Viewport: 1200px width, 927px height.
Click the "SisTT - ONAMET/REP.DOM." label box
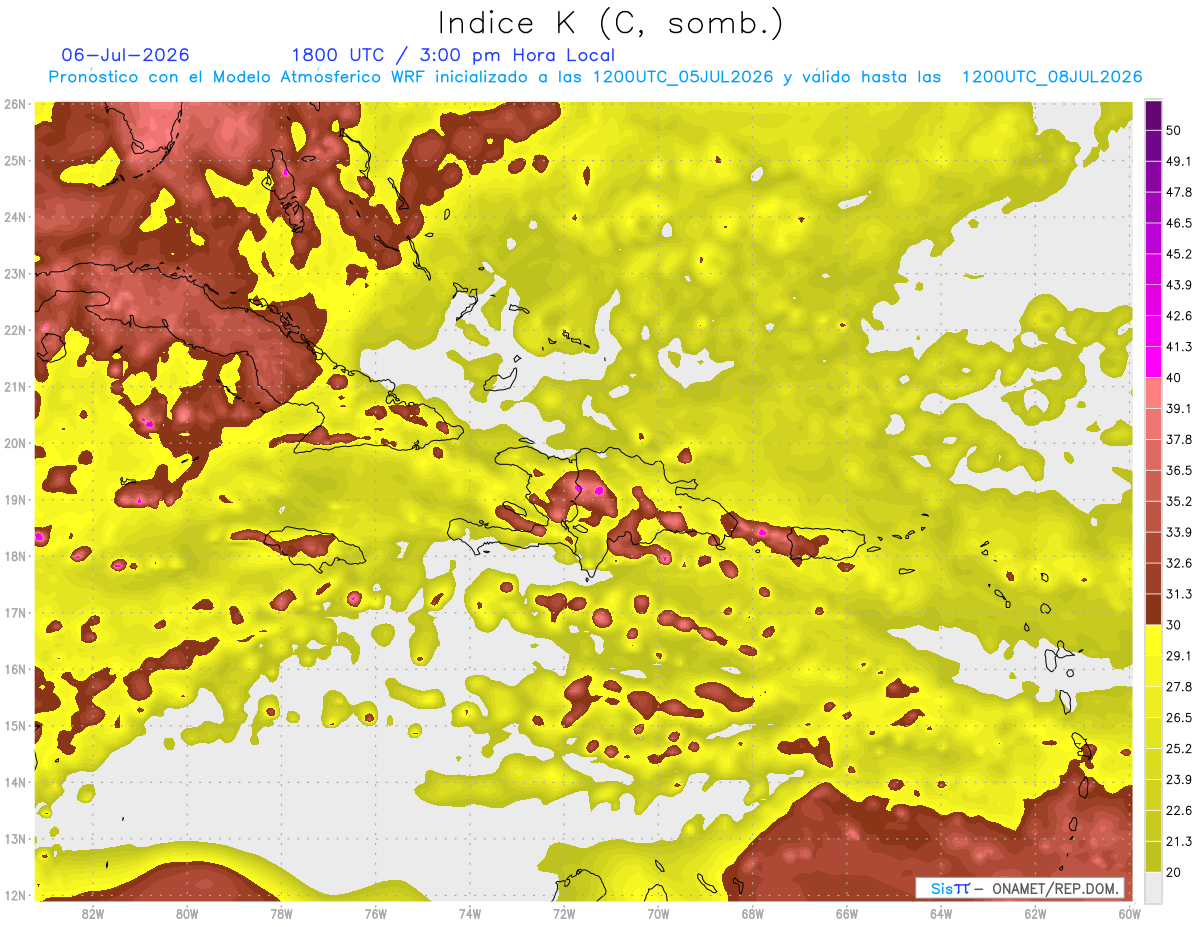point(1020,889)
